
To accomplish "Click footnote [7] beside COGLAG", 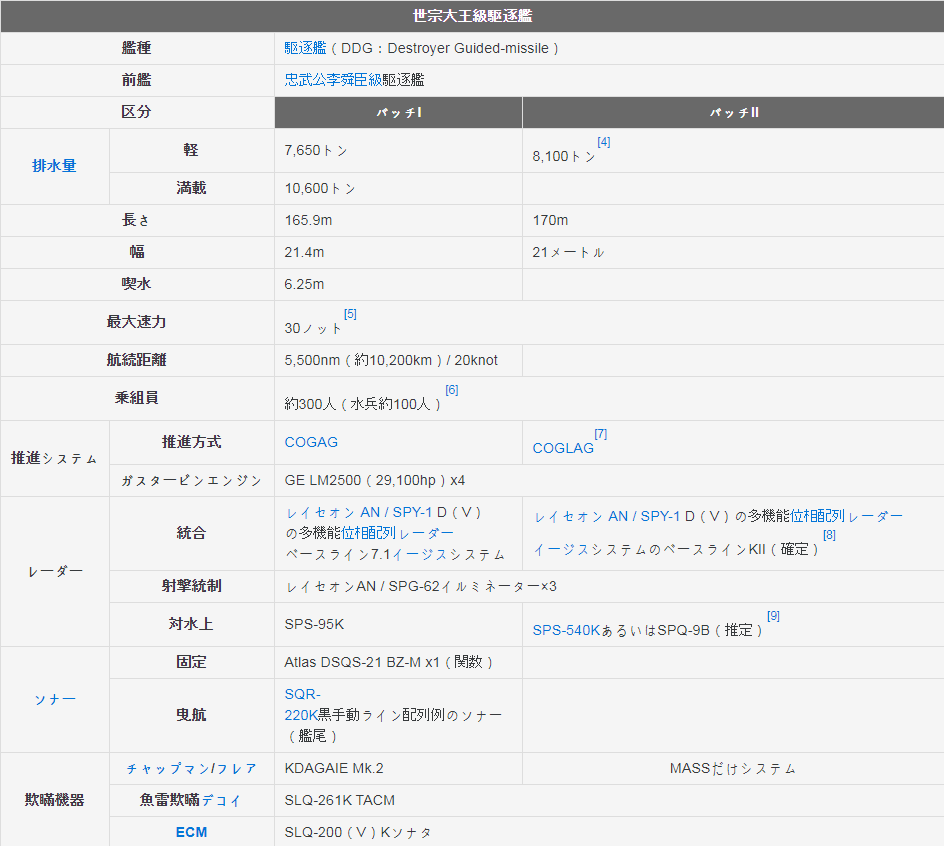I will tap(600, 434).
